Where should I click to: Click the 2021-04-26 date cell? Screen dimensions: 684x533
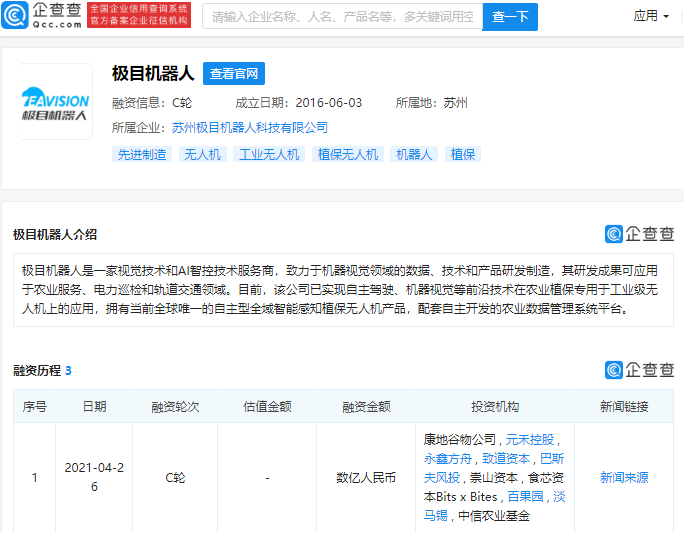coord(94,477)
